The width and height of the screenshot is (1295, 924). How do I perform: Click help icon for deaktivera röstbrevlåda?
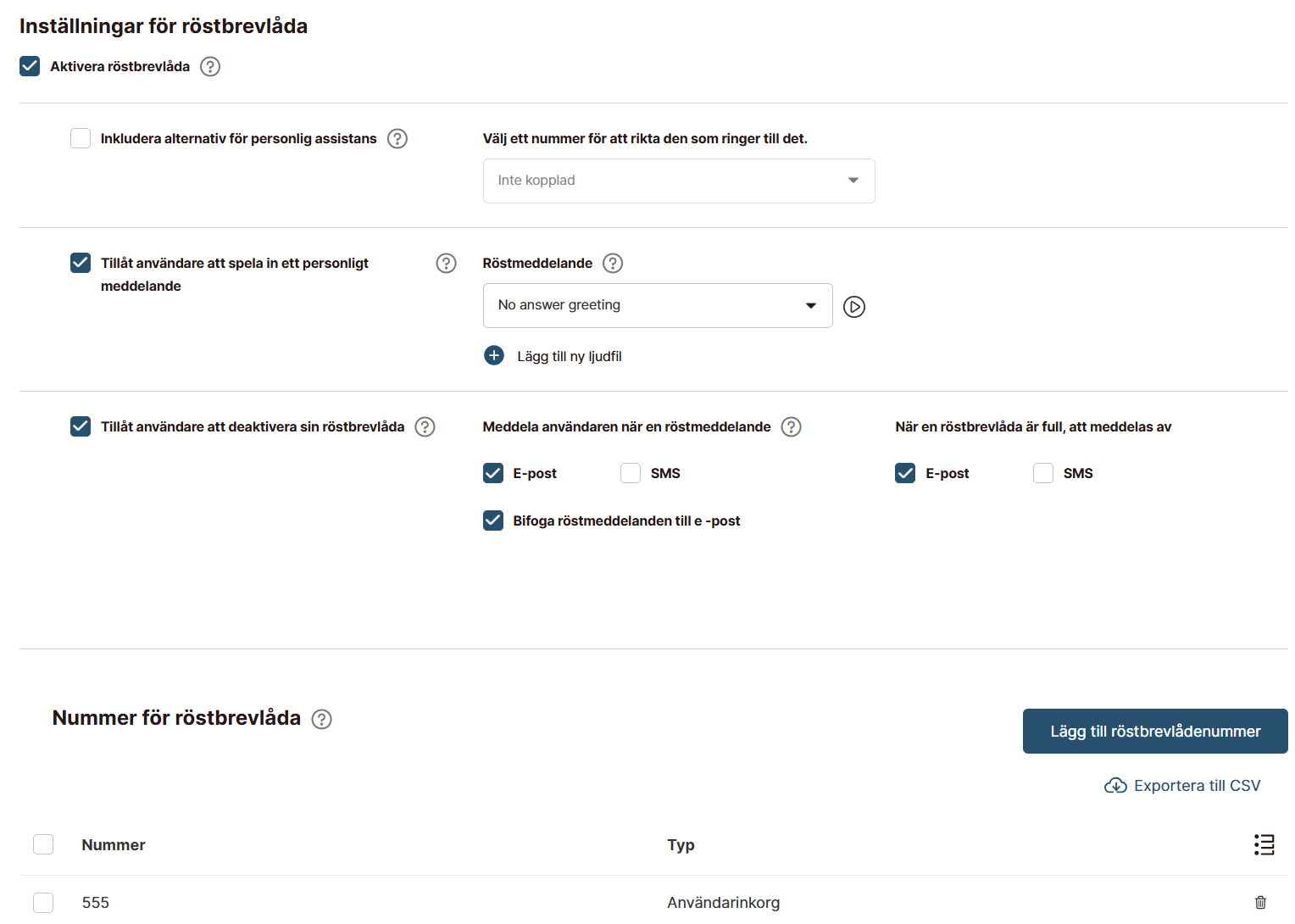pos(425,427)
